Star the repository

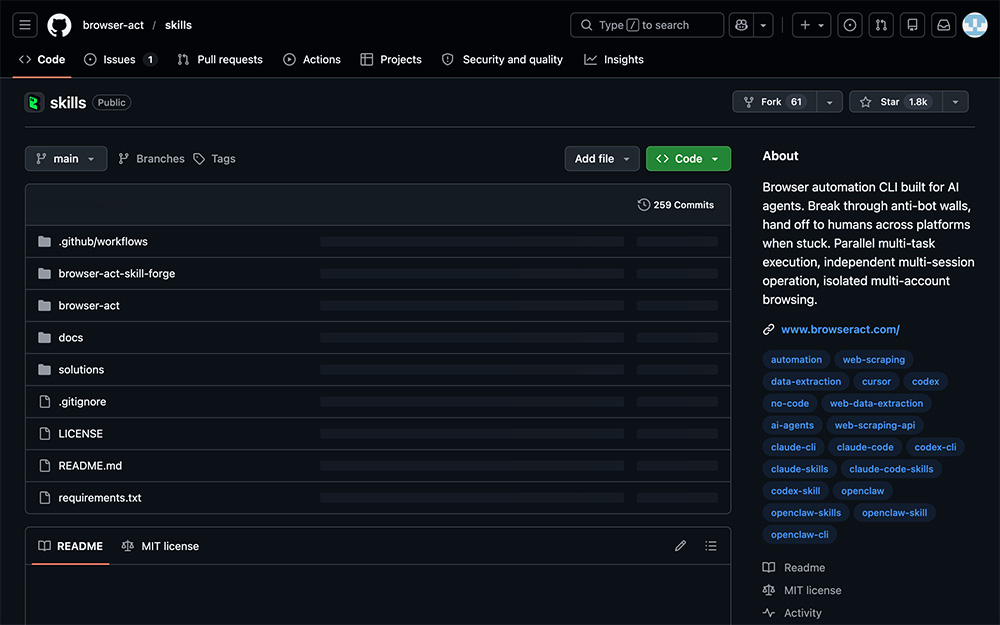(895, 102)
